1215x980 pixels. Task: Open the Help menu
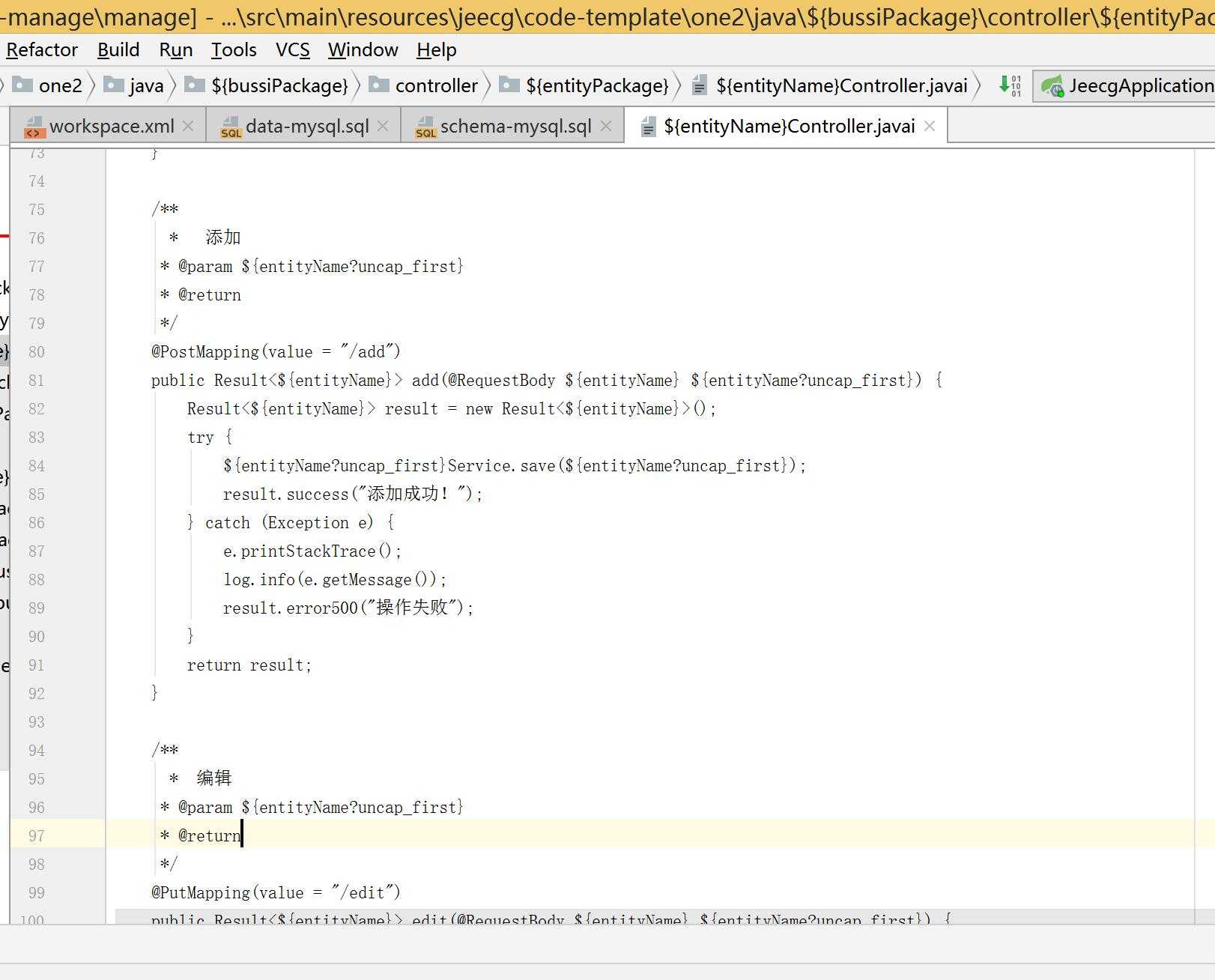coord(436,49)
